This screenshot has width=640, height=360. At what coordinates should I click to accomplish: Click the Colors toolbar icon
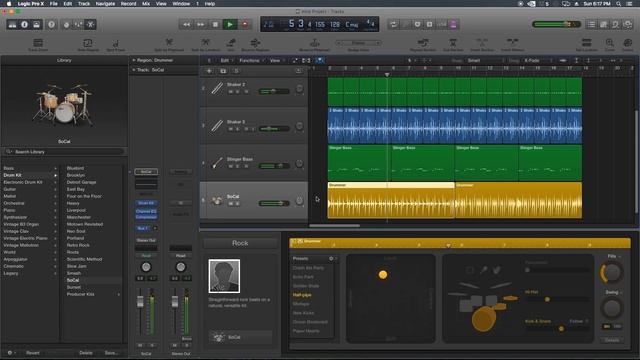[x=628, y=43]
